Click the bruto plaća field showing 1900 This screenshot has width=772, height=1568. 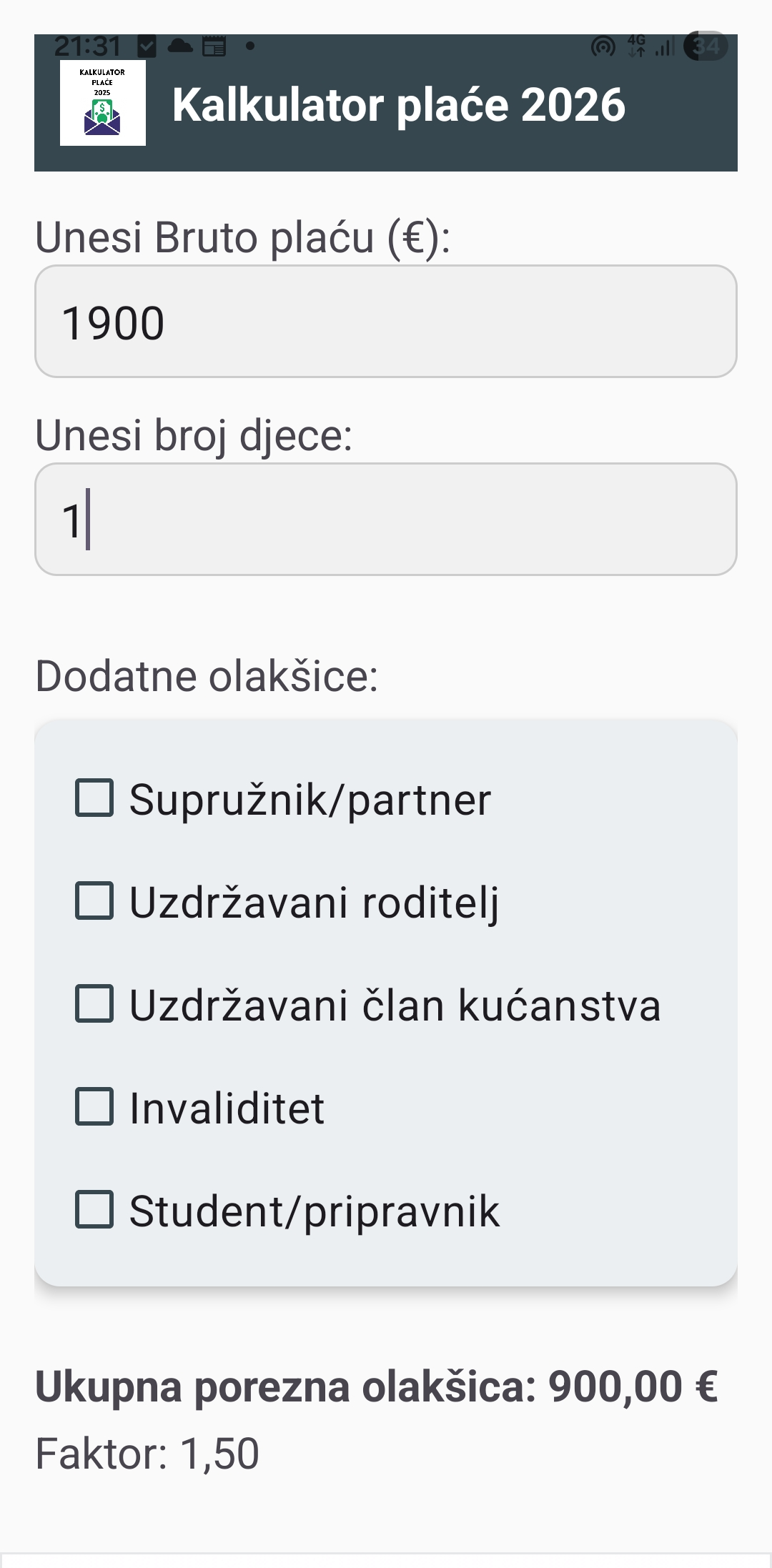[x=386, y=321]
